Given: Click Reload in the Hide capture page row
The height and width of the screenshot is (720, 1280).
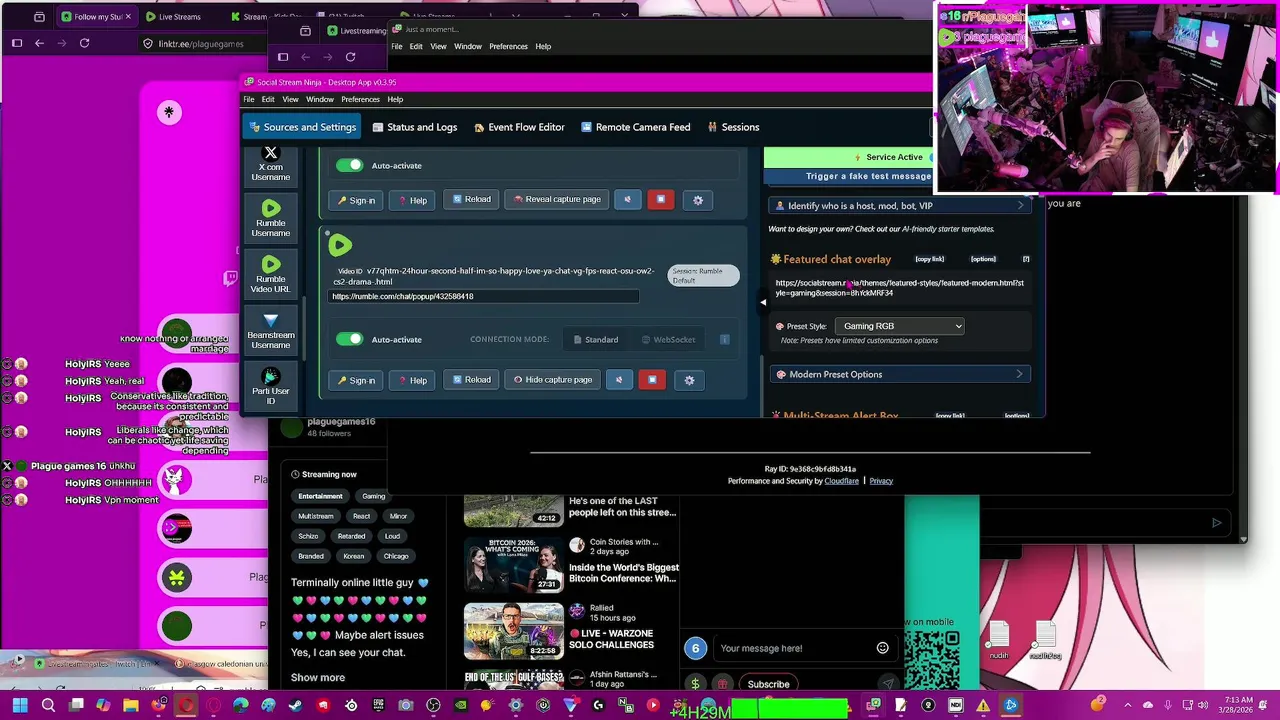Looking at the screenshot, I should (471, 380).
